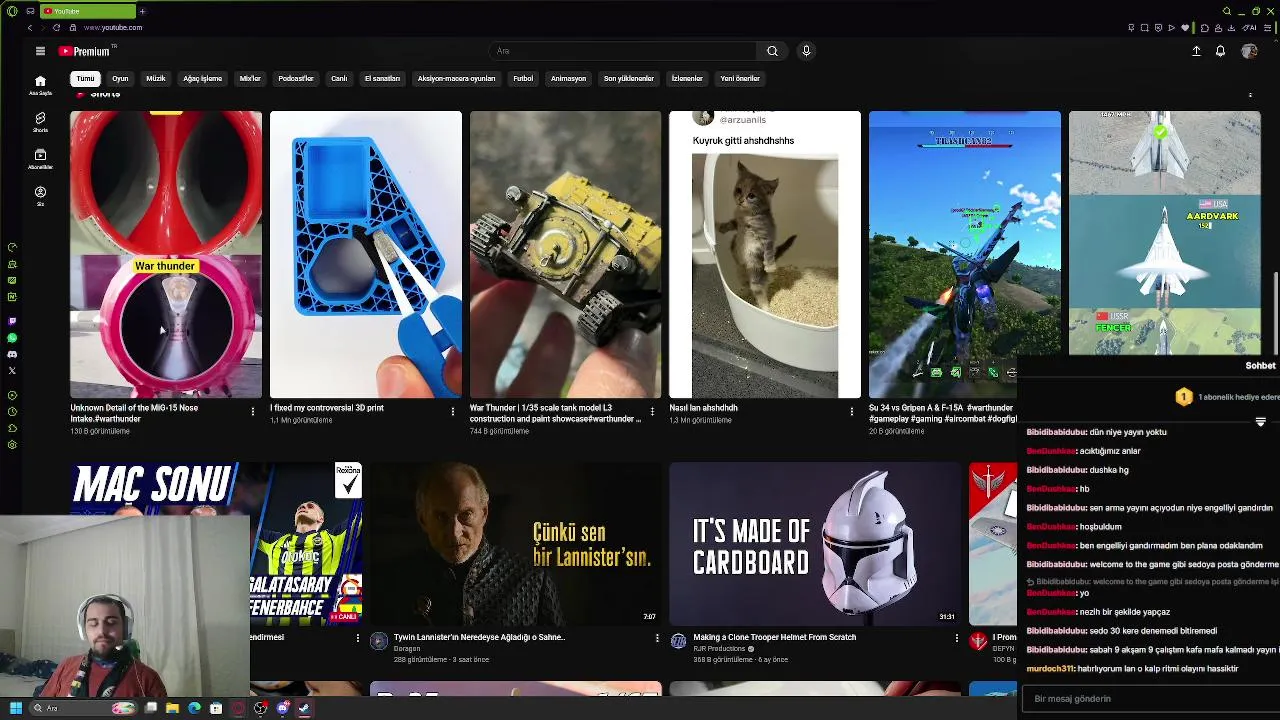The height and width of the screenshot is (720, 1280).
Task: Collapse the Sohbet chat expander arrow
Action: click(x=1260, y=422)
